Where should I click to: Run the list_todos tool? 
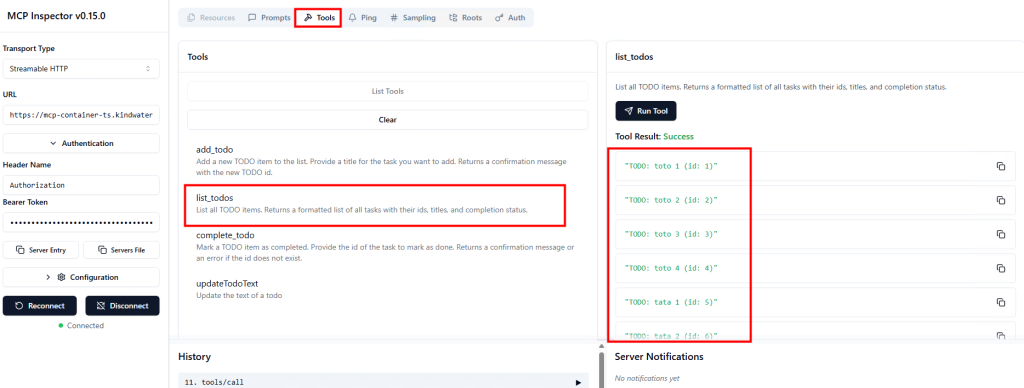tap(646, 111)
